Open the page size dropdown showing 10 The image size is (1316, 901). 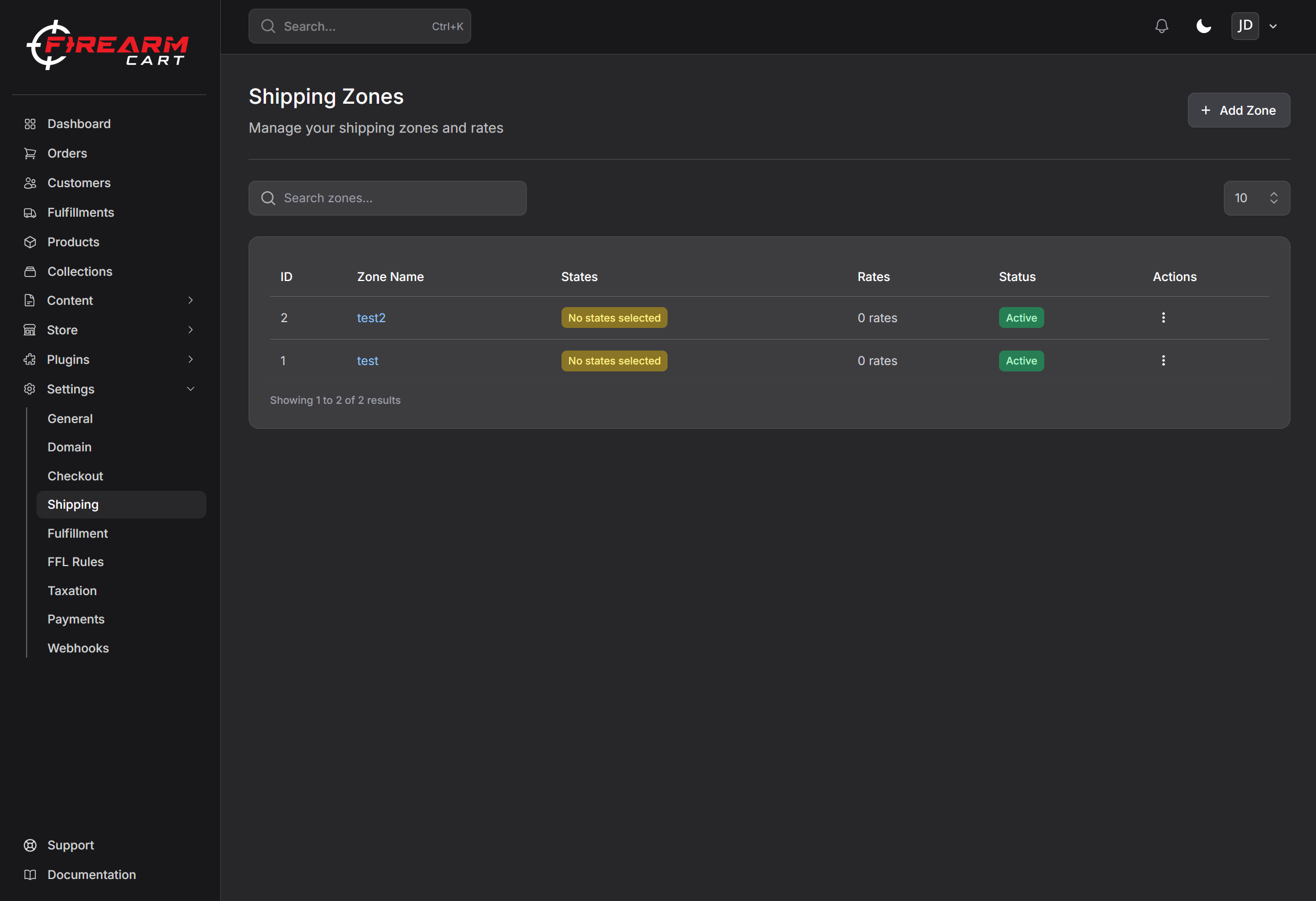click(x=1256, y=198)
